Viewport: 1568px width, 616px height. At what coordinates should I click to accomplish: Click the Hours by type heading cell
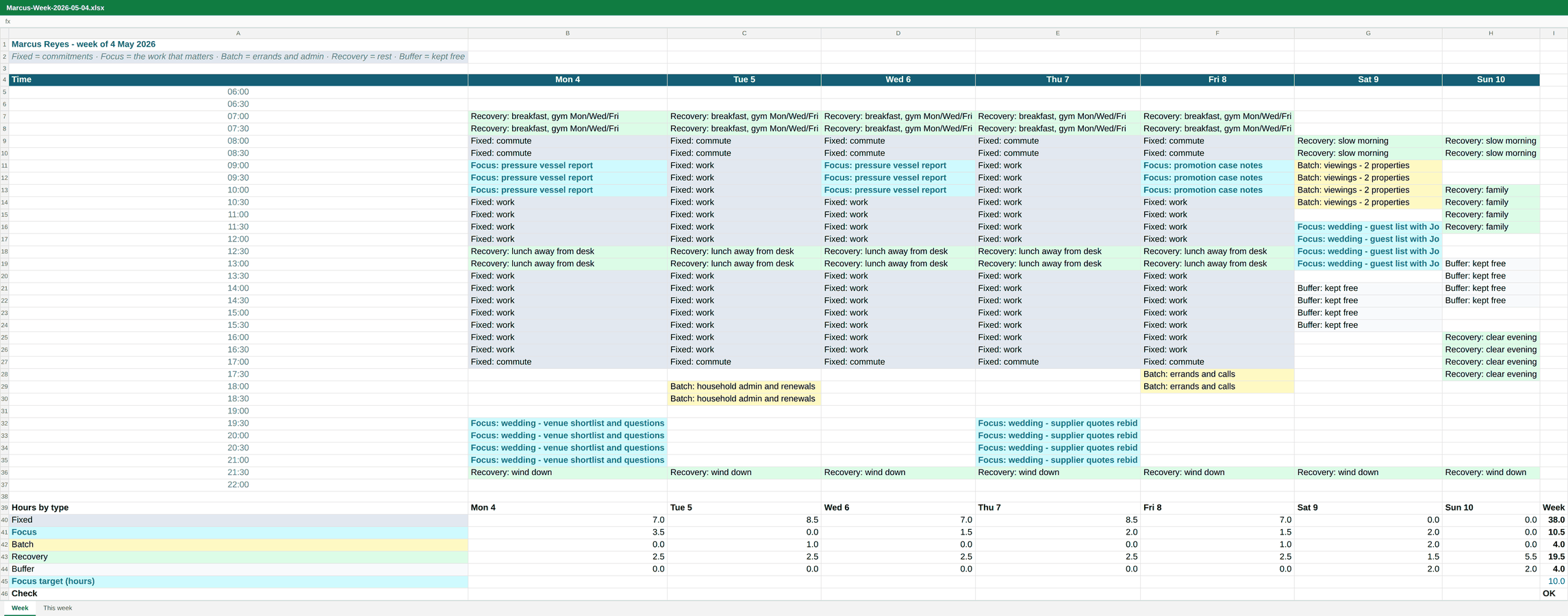pyautogui.click(x=238, y=508)
